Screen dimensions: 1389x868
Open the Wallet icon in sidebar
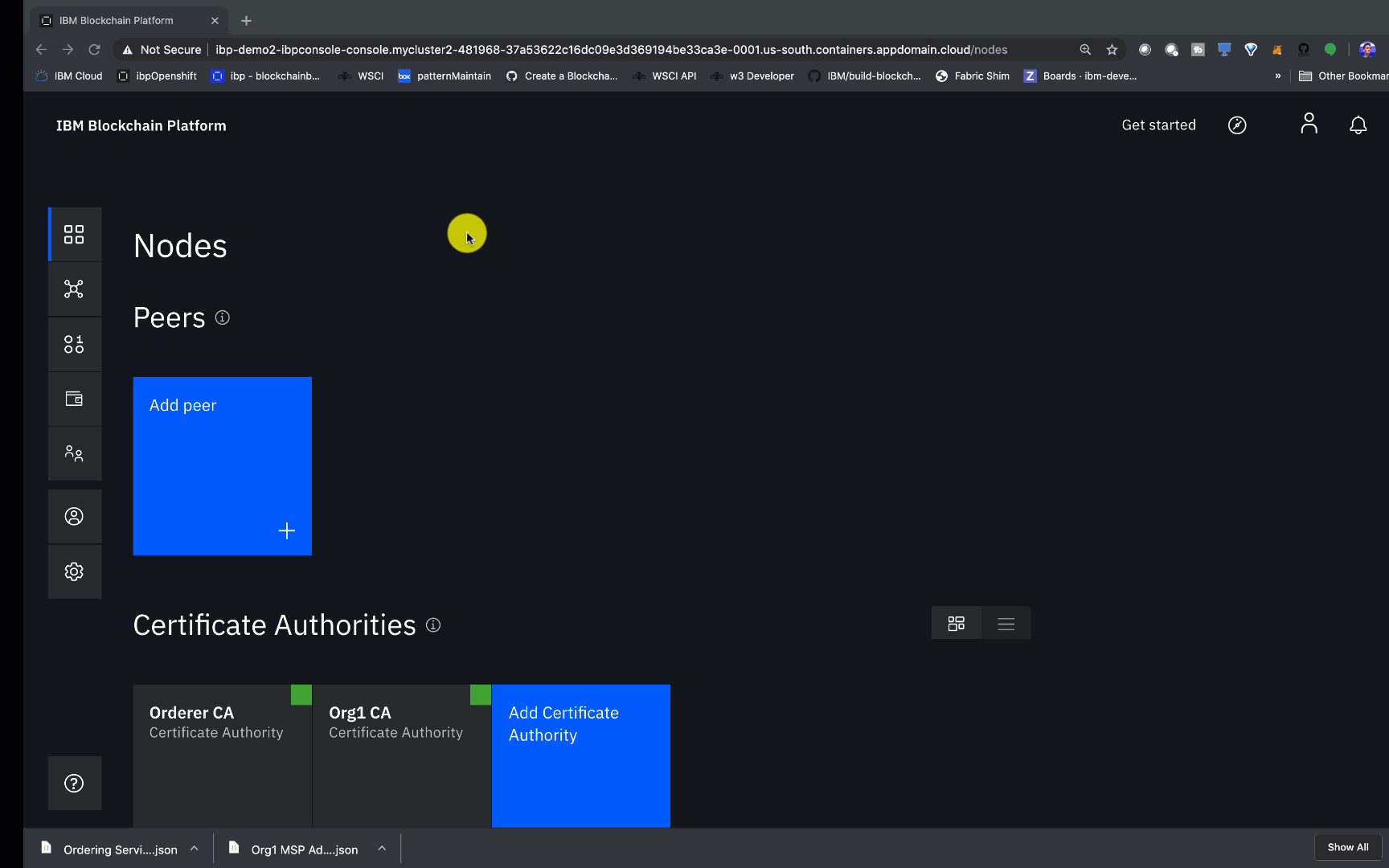point(74,399)
